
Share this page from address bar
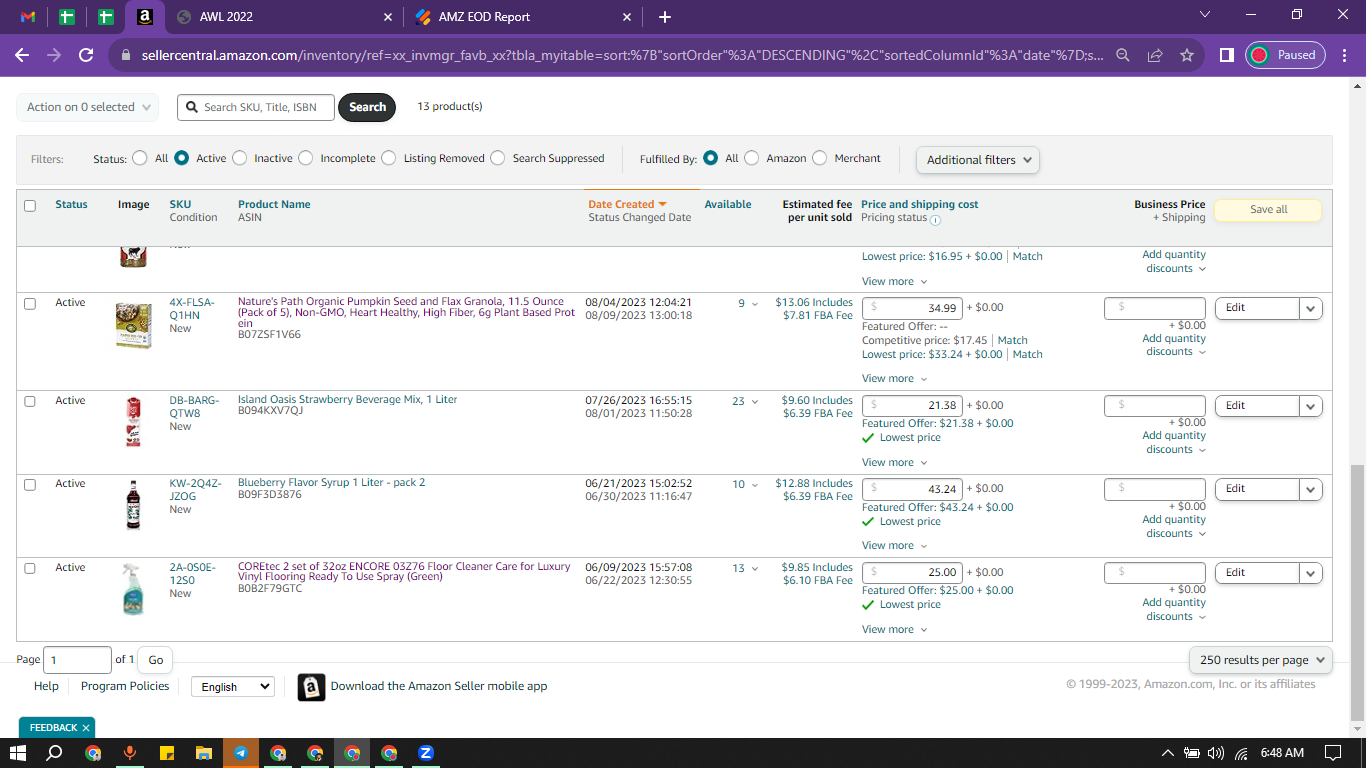(1155, 56)
